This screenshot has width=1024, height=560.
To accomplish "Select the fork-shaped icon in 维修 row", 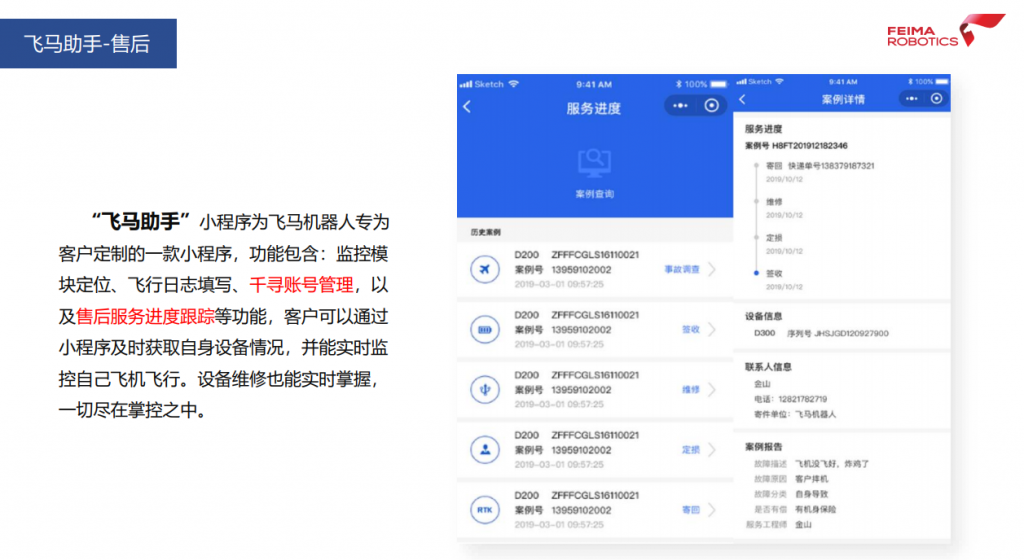I will click(x=485, y=390).
